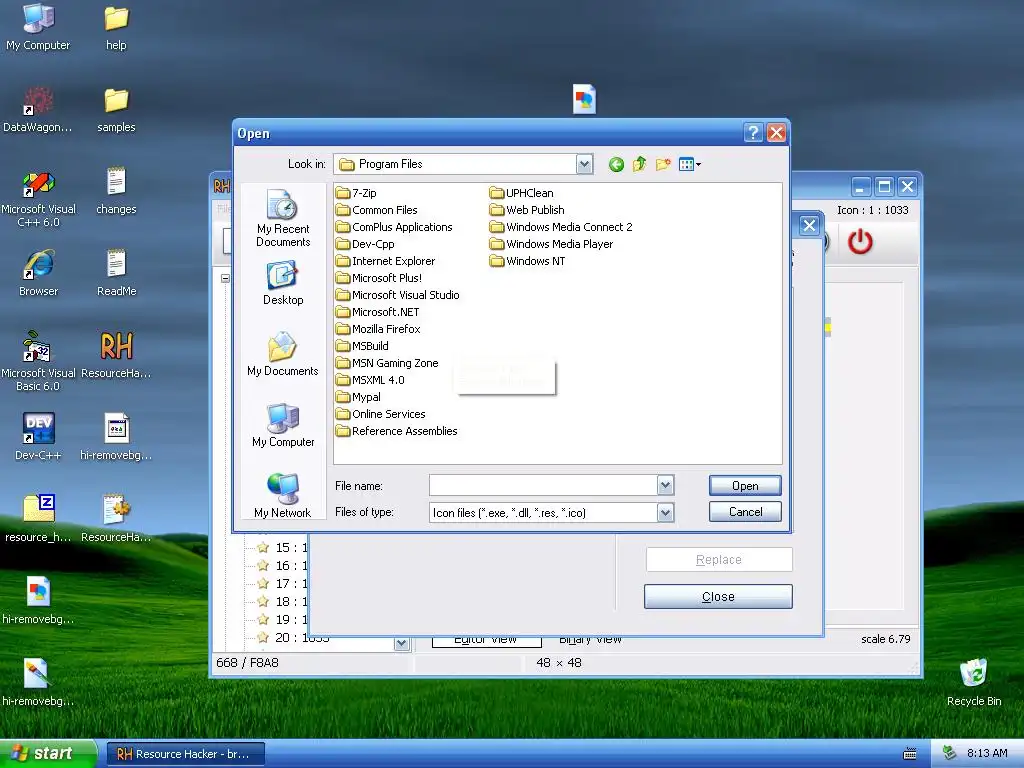Screen dimensions: 1024x768
Task: Select the Windows Media Player folder
Action: point(552,244)
